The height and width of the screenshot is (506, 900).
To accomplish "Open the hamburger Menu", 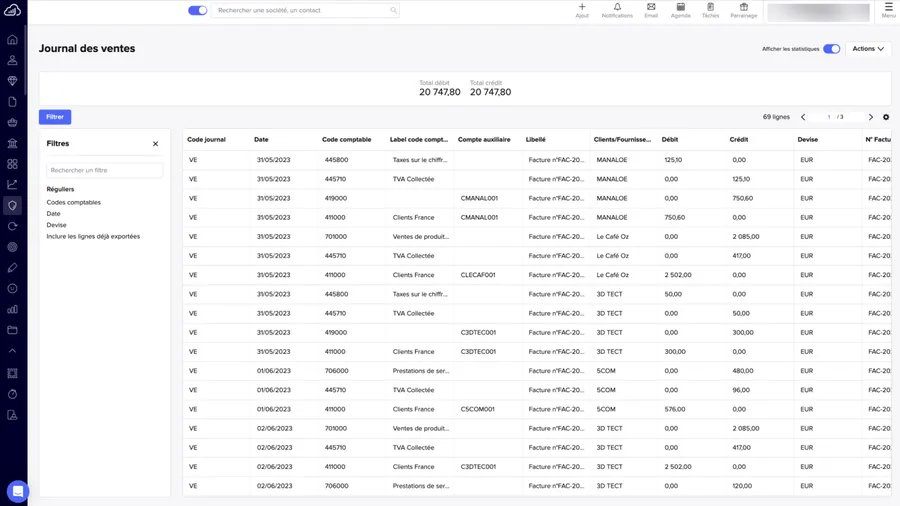I will coord(888,9).
